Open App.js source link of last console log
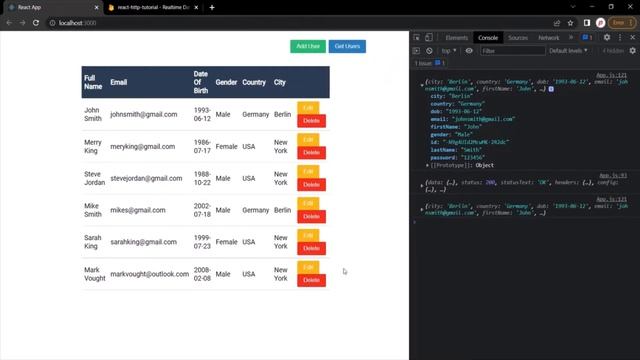Image resolution: width=640 pixels, height=360 pixels. coord(611,199)
